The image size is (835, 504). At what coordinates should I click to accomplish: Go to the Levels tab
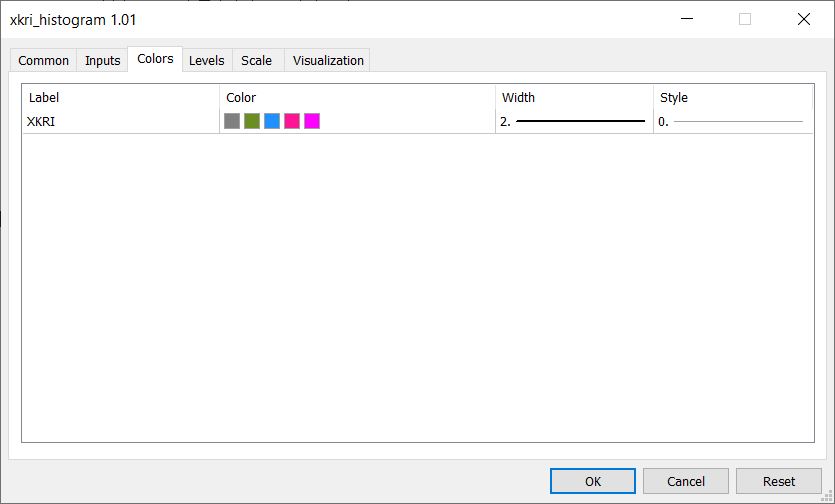pyautogui.click(x=207, y=60)
